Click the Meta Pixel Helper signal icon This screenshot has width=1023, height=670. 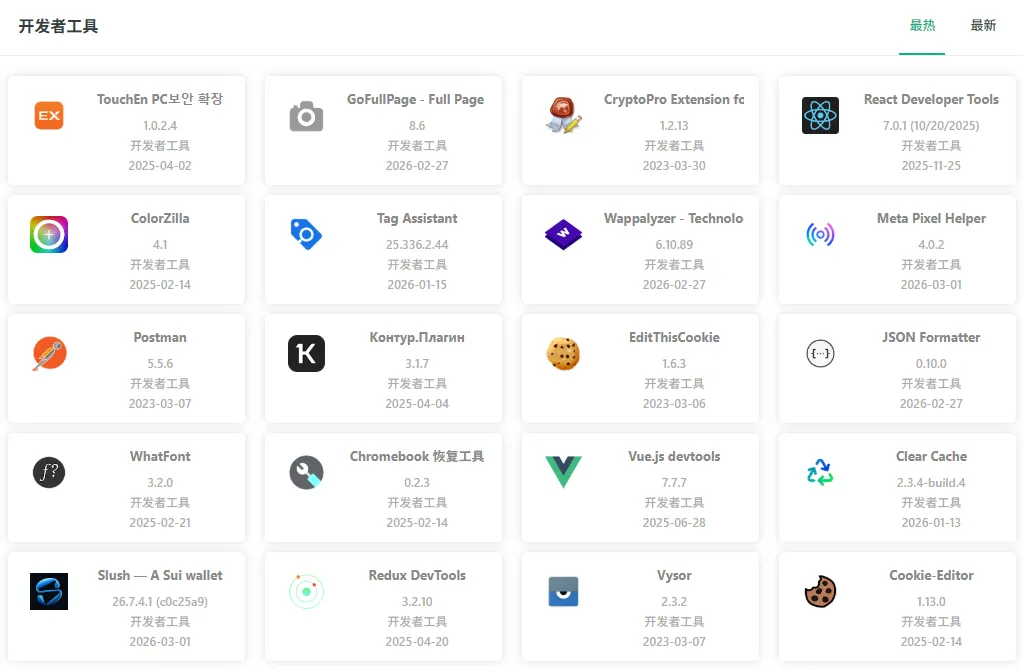point(820,234)
